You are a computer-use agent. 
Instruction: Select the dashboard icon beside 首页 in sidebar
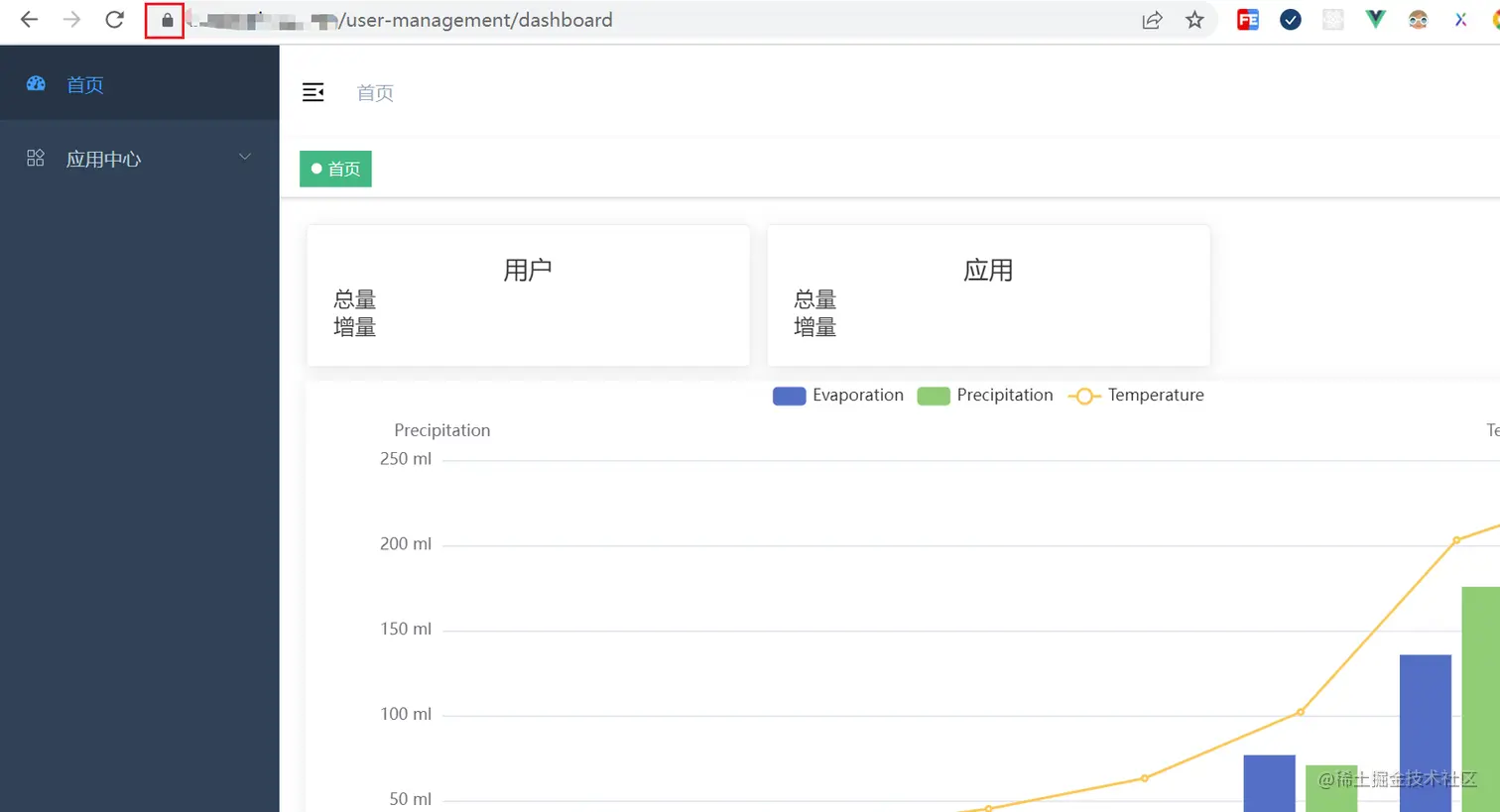(x=36, y=84)
